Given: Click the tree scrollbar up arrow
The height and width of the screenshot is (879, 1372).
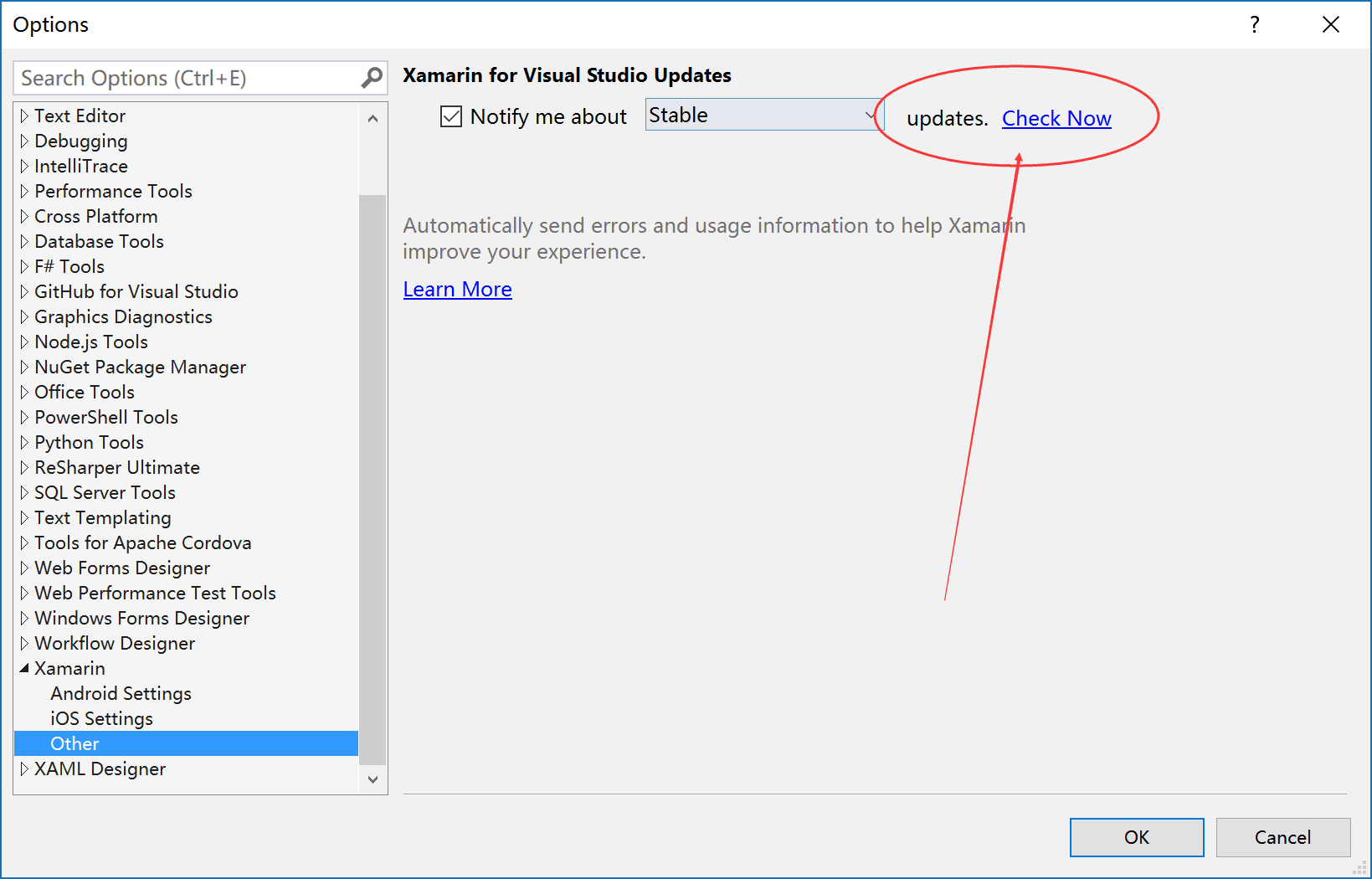Looking at the screenshot, I should [x=373, y=119].
